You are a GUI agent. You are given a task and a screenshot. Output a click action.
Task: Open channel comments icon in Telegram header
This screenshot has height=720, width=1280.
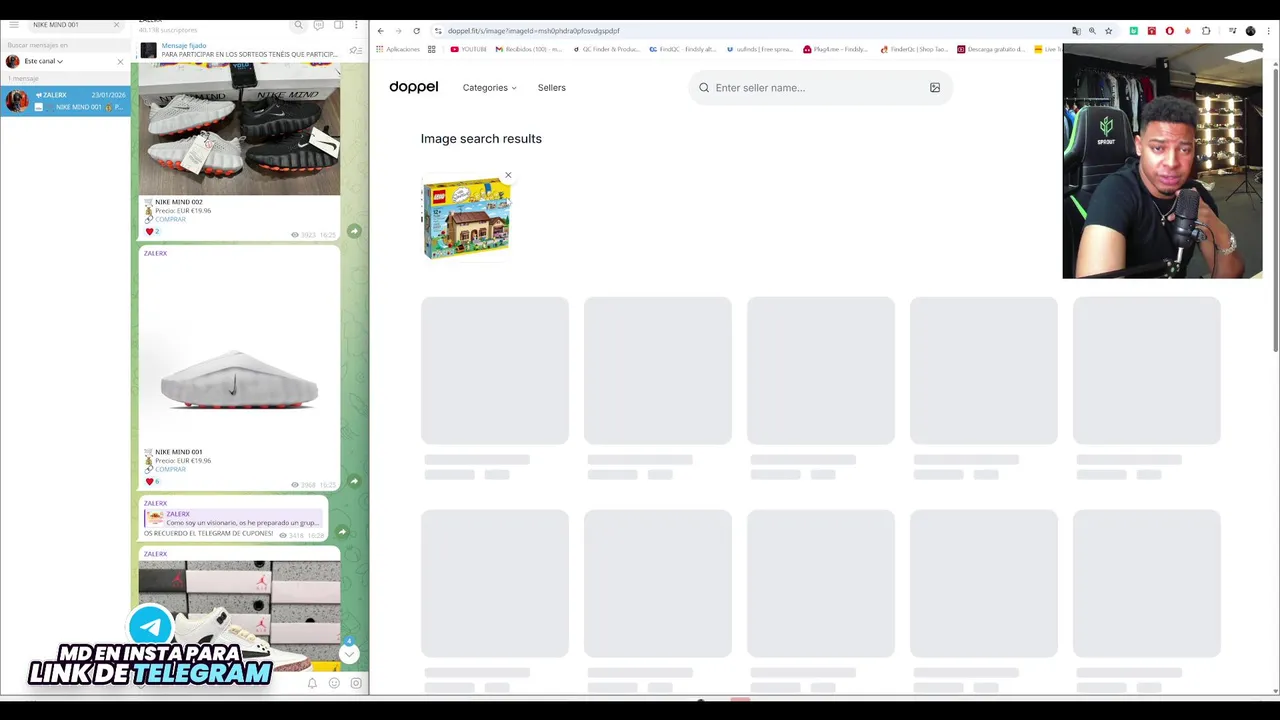click(318, 25)
